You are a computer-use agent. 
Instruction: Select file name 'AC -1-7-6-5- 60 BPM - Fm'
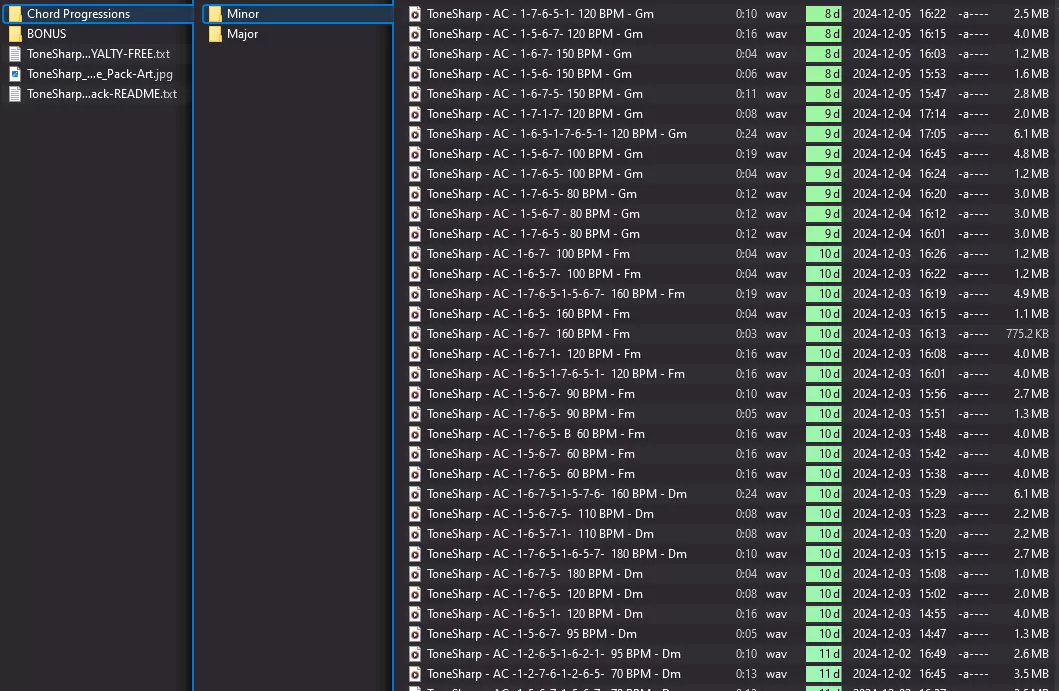531,474
